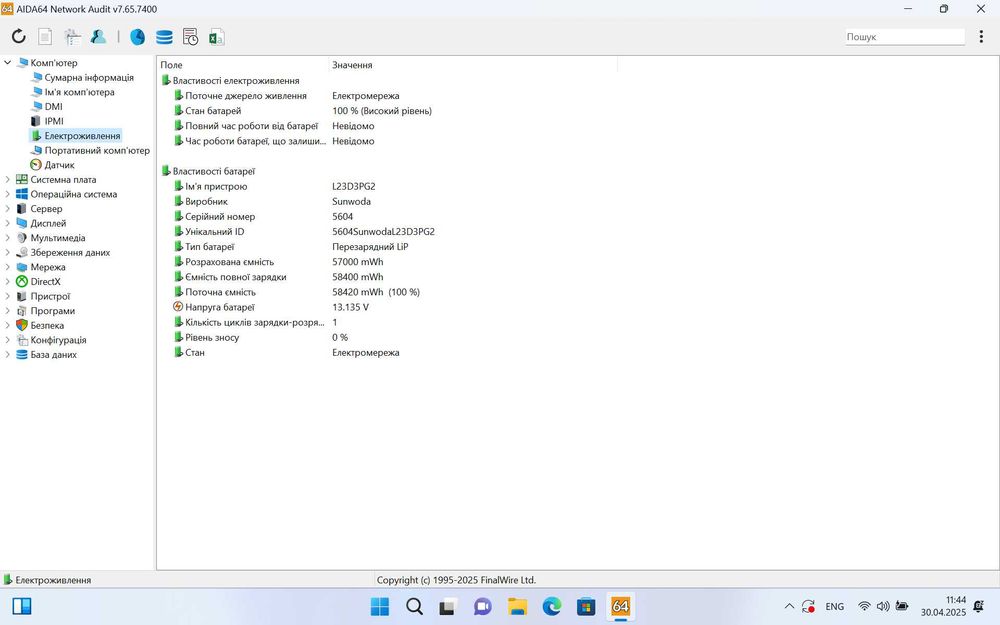Click the Операційна система Windows-logo icon
This screenshot has height=625, width=1000.
[22, 194]
